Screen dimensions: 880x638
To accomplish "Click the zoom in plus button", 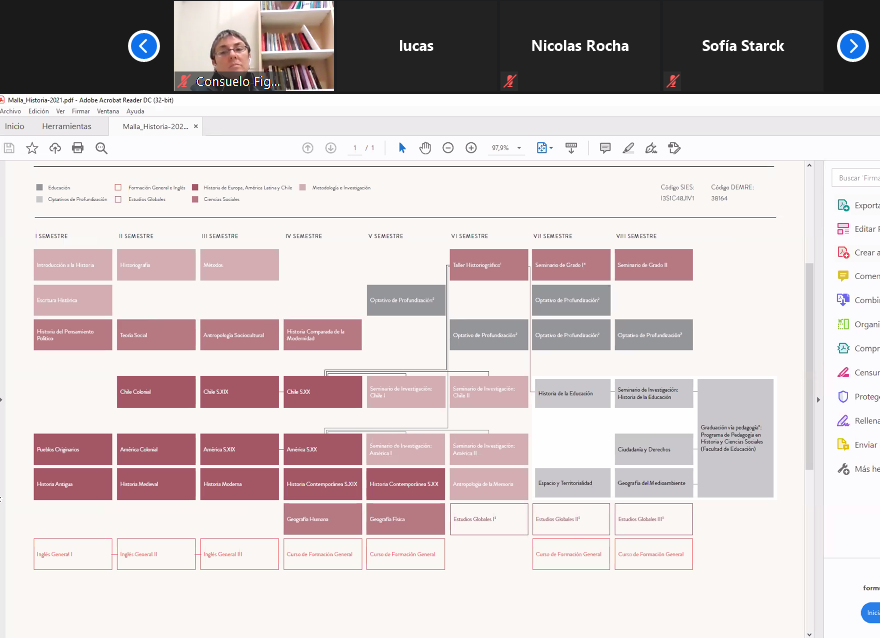I will tap(471, 148).
